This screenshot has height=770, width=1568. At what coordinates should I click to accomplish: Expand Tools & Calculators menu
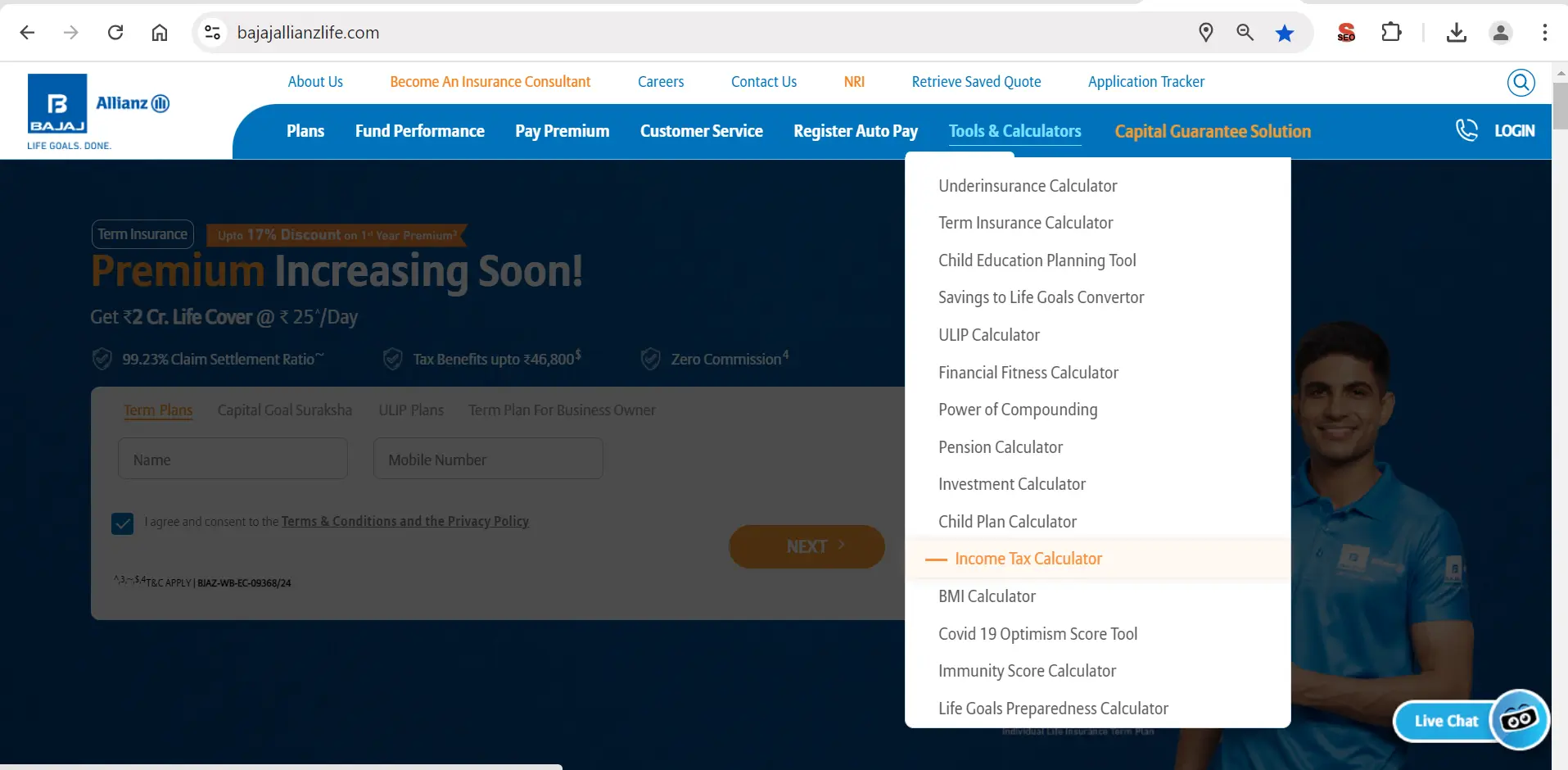tap(1015, 131)
